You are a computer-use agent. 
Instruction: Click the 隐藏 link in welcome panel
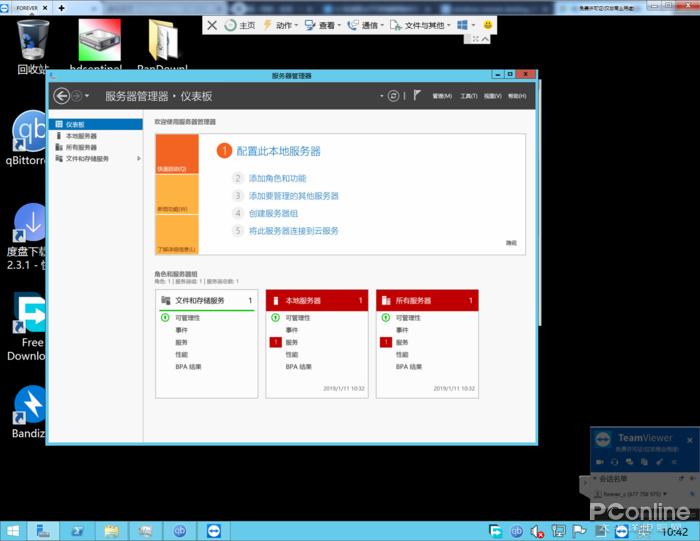511,243
